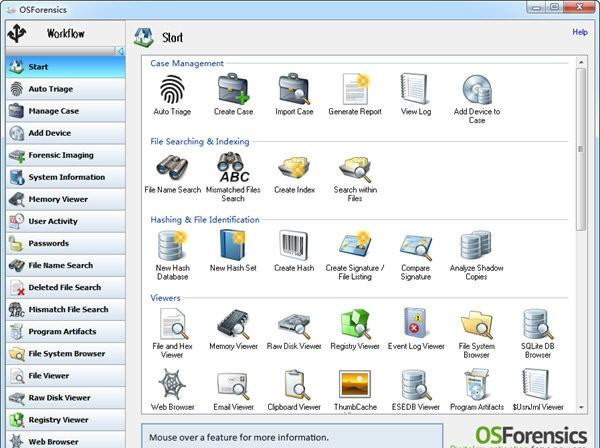Collapse the Workflow sidebar with arrow

(120, 51)
